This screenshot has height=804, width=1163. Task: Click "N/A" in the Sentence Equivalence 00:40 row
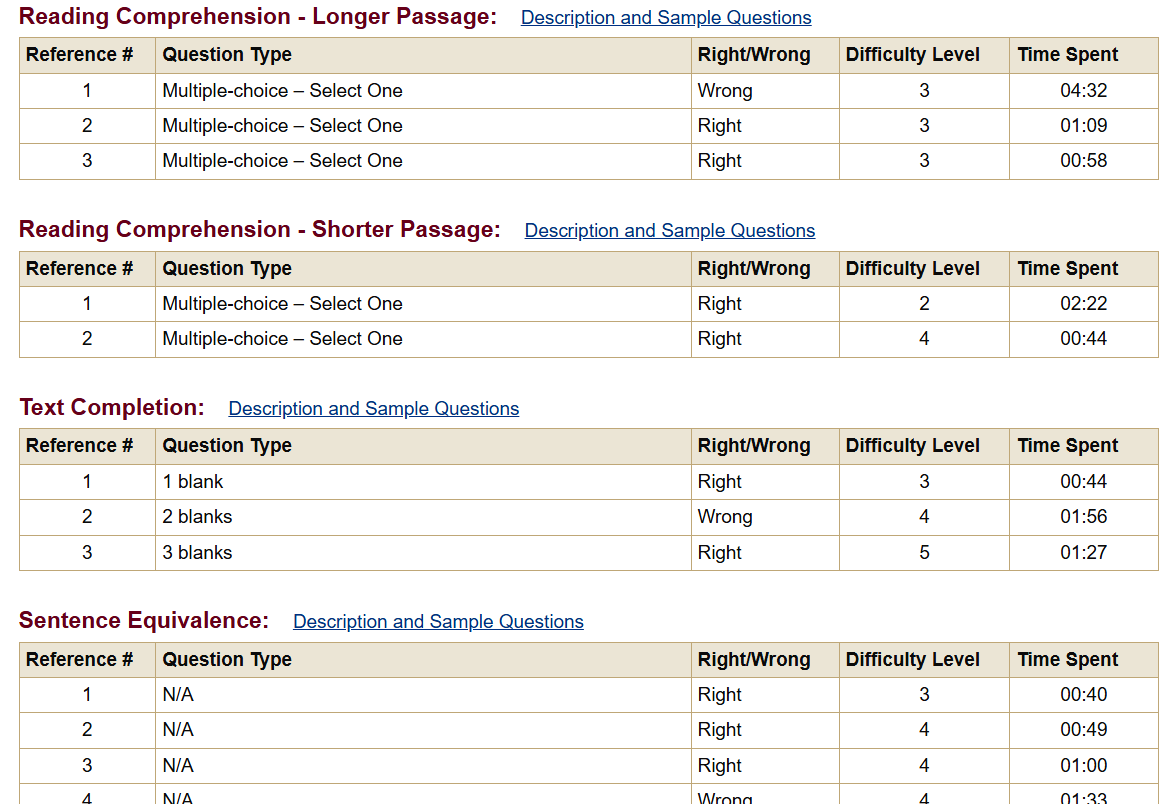coord(178,694)
